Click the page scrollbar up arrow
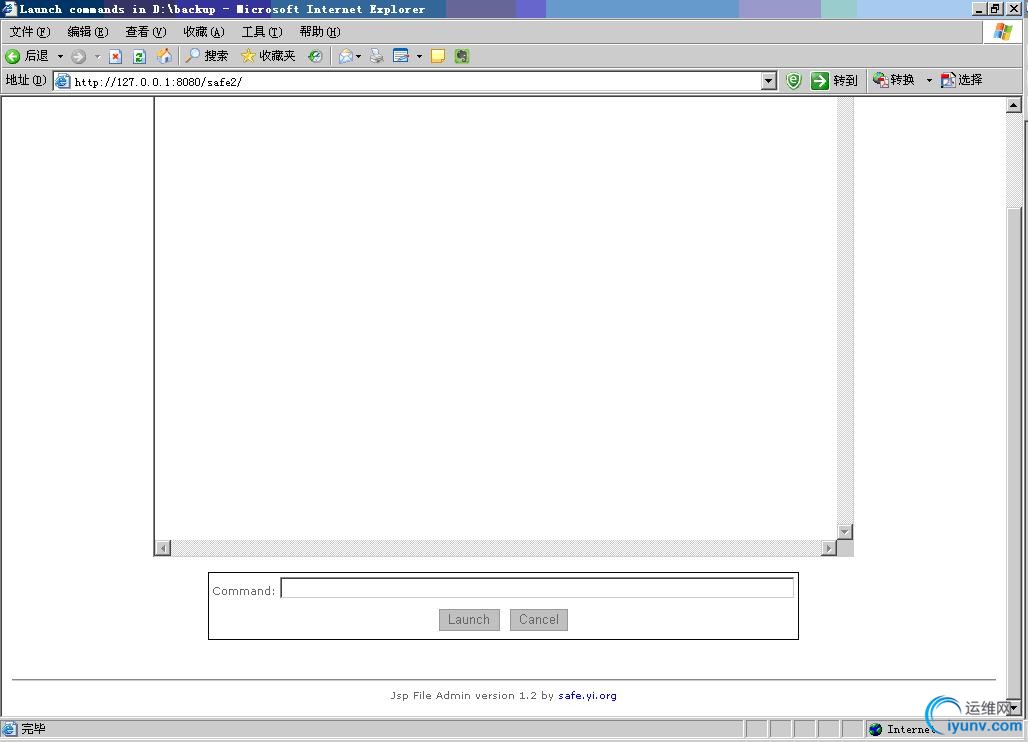Screen dimensions: 1028x742 1014,105
